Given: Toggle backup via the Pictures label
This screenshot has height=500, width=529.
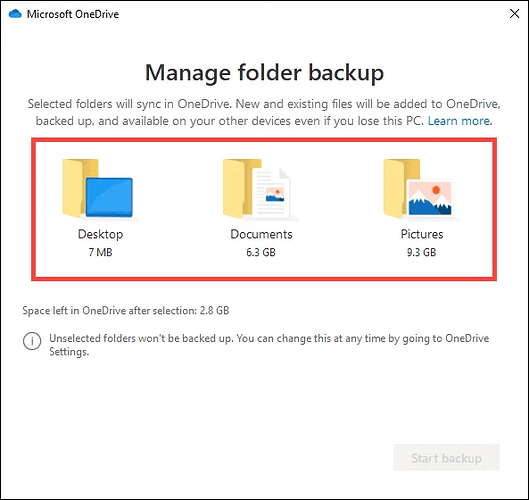Looking at the screenshot, I should [x=422, y=234].
